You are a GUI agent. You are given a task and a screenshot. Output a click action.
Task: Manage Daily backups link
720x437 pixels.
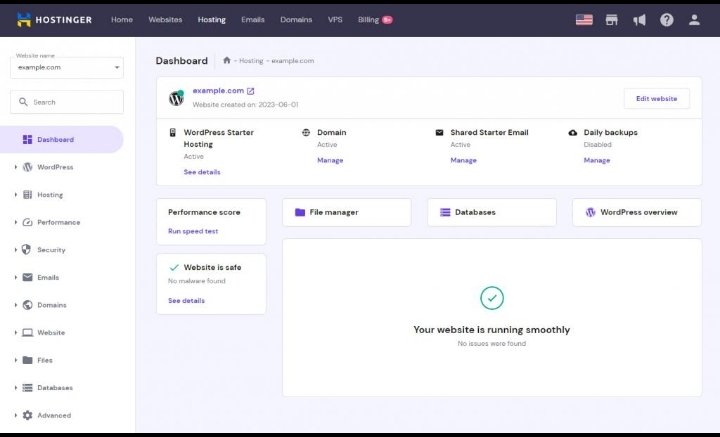pyautogui.click(x=596, y=160)
